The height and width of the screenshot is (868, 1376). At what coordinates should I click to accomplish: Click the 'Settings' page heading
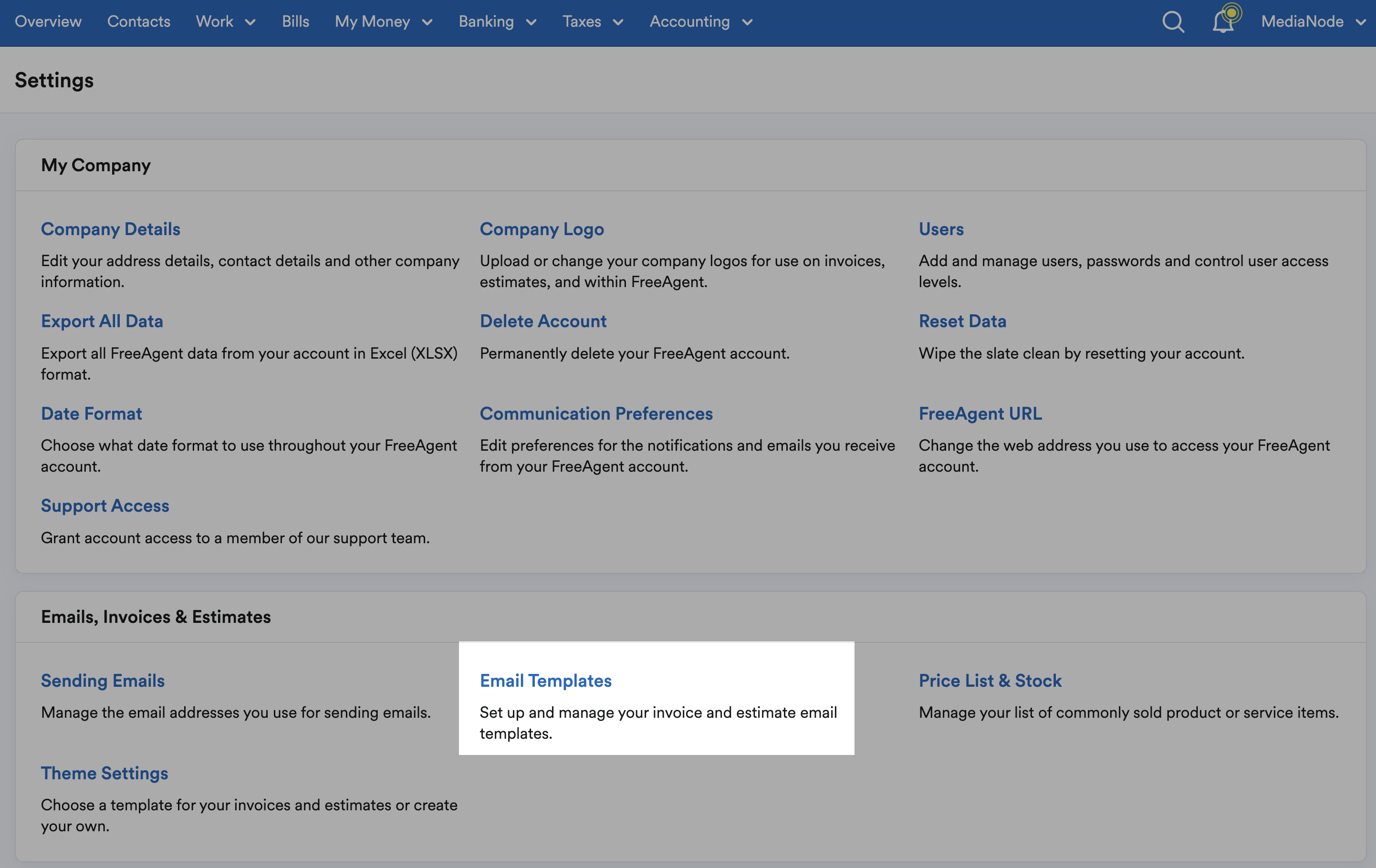pyautogui.click(x=54, y=80)
